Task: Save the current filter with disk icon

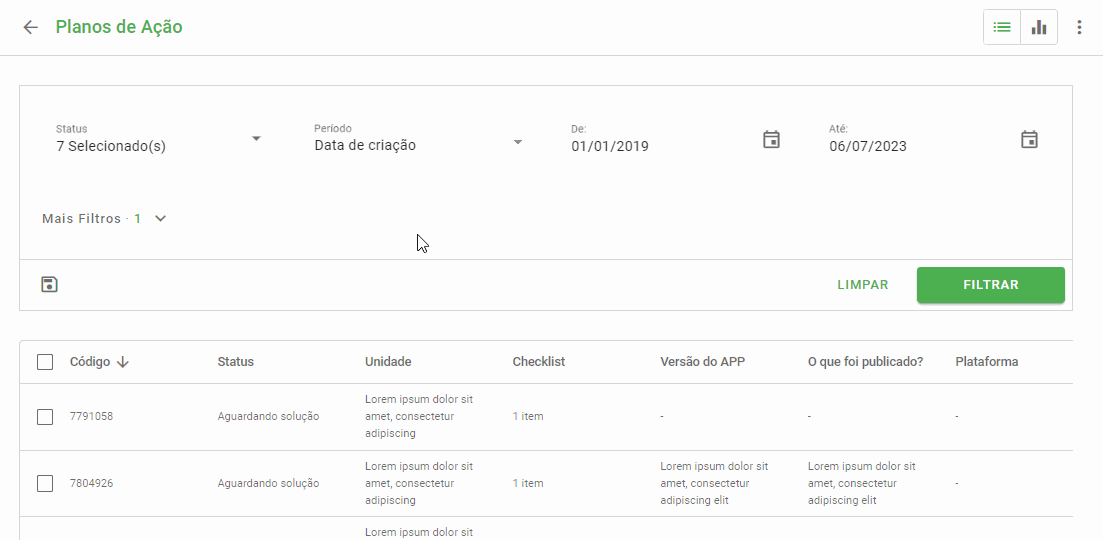Action: pyautogui.click(x=49, y=285)
